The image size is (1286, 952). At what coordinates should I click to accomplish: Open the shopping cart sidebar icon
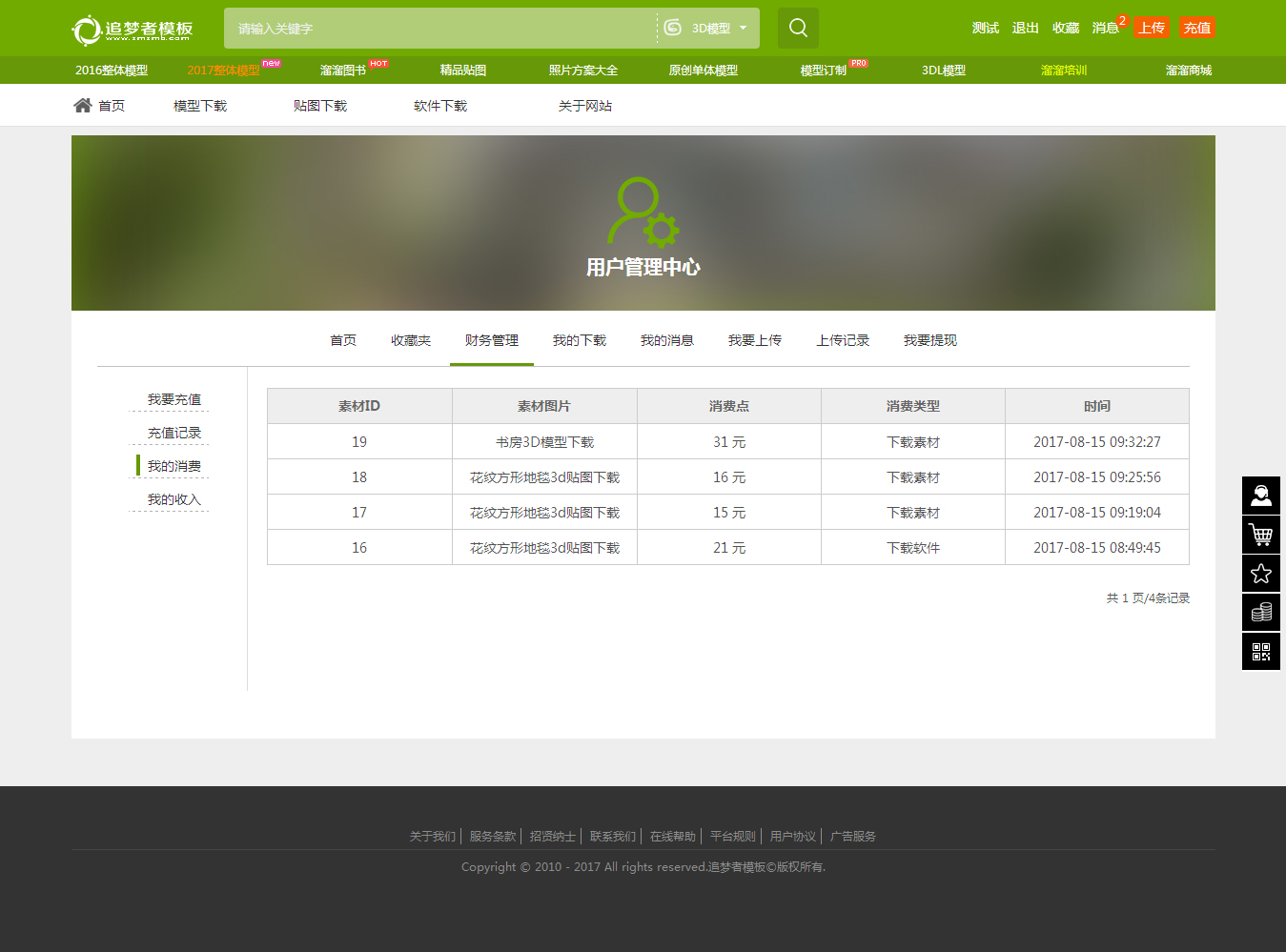(1260, 535)
